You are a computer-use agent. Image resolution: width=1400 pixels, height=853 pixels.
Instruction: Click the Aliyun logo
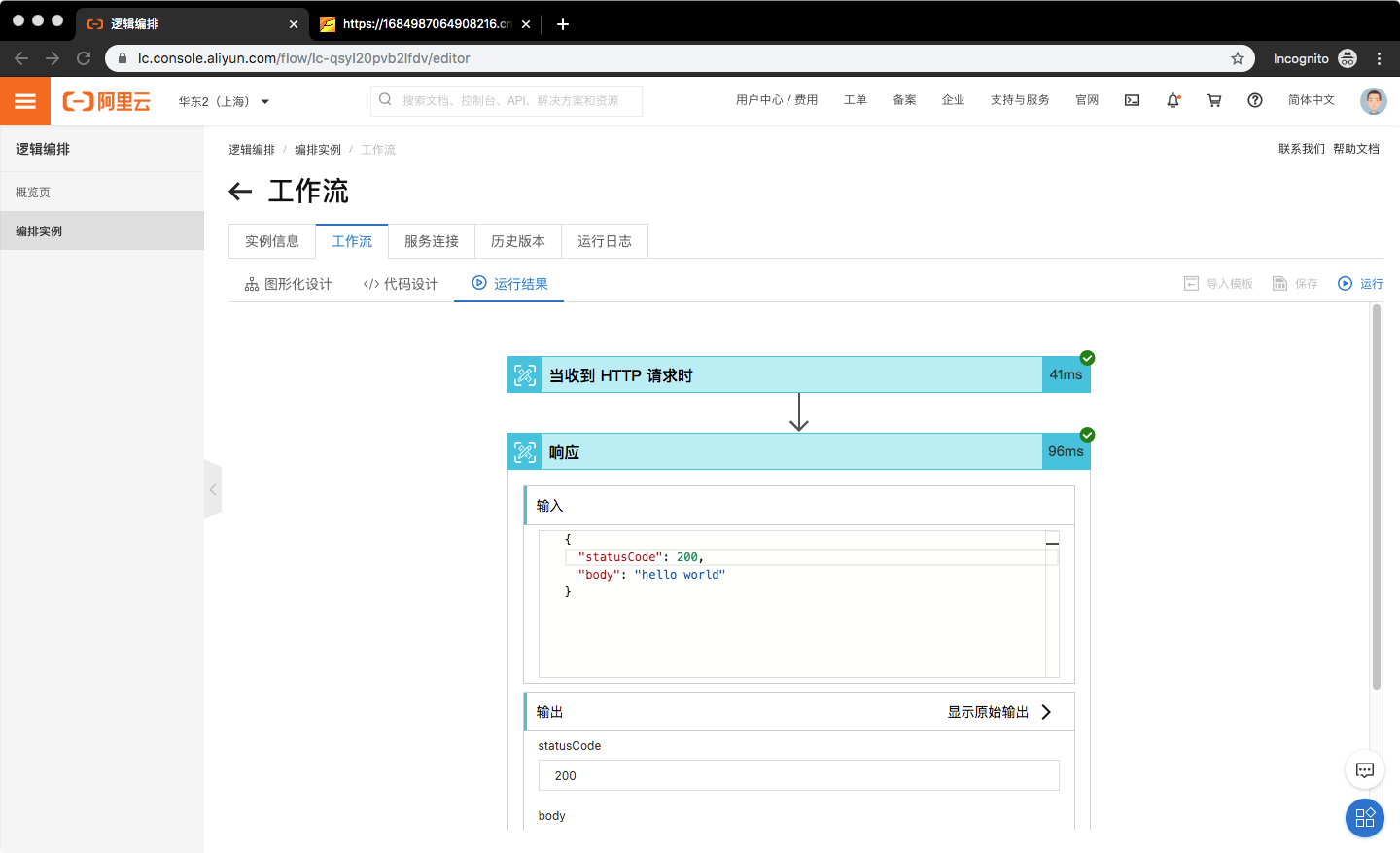coord(107,101)
